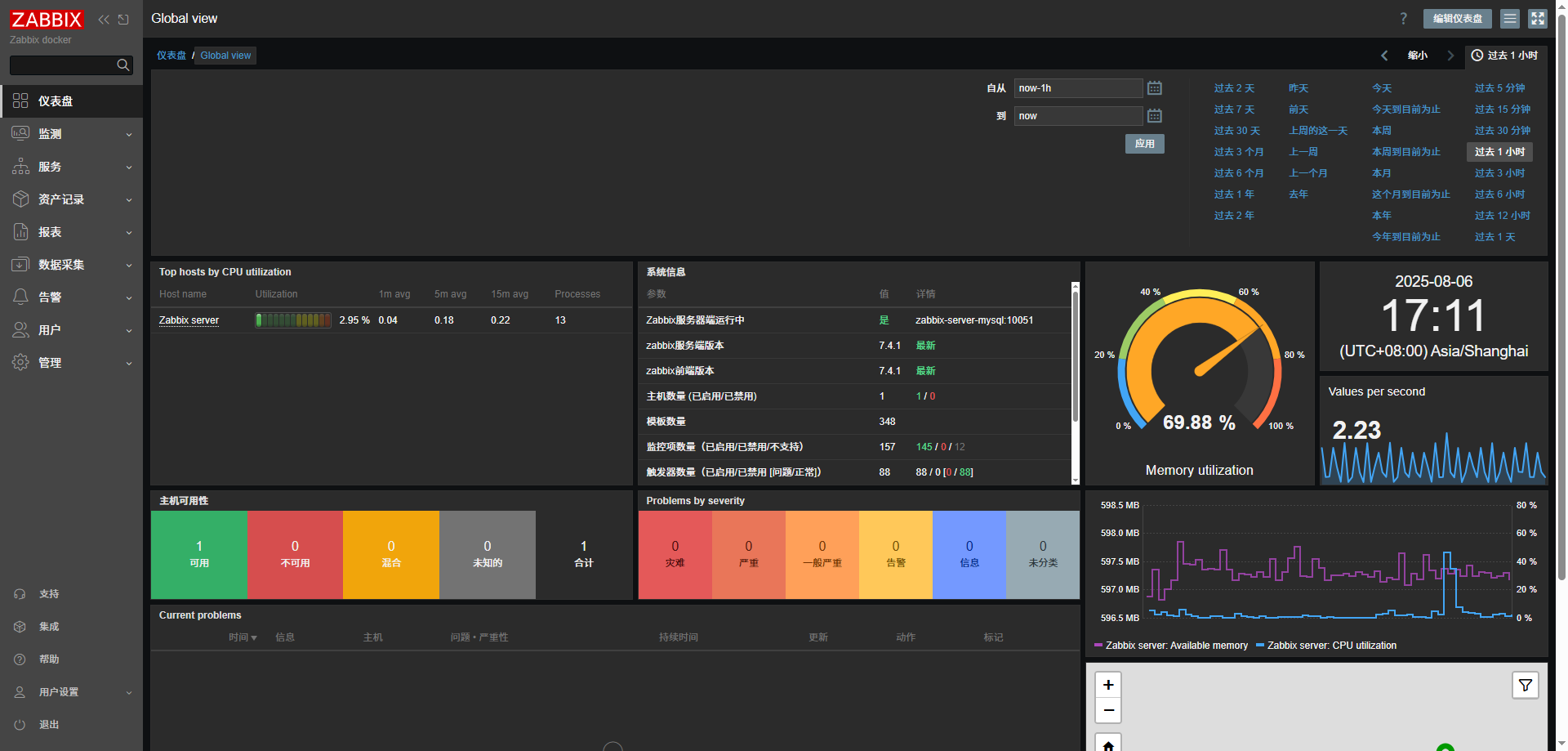Click the 管理 gear icon
This screenshot has height=751, width=1568.
(x=20, y=362)
